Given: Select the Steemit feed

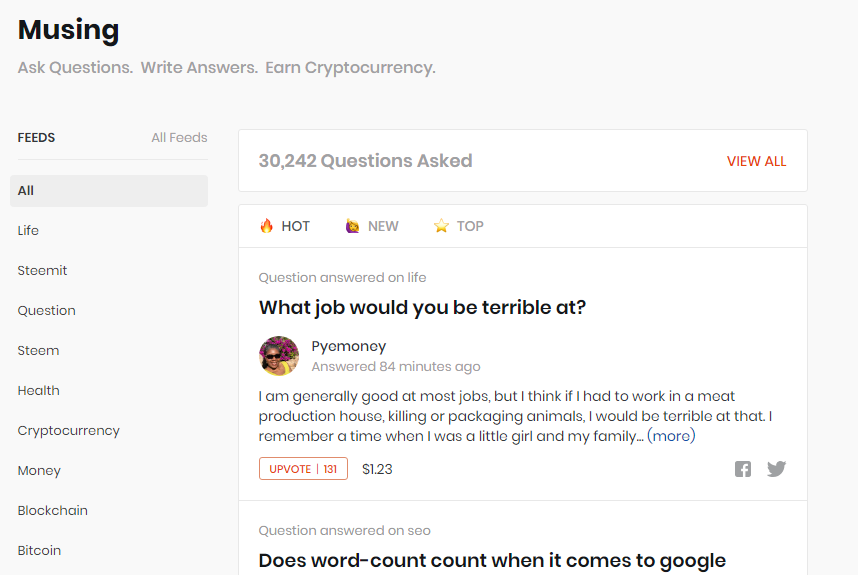Looking at the screenshot, I should (x=42, y=271).
